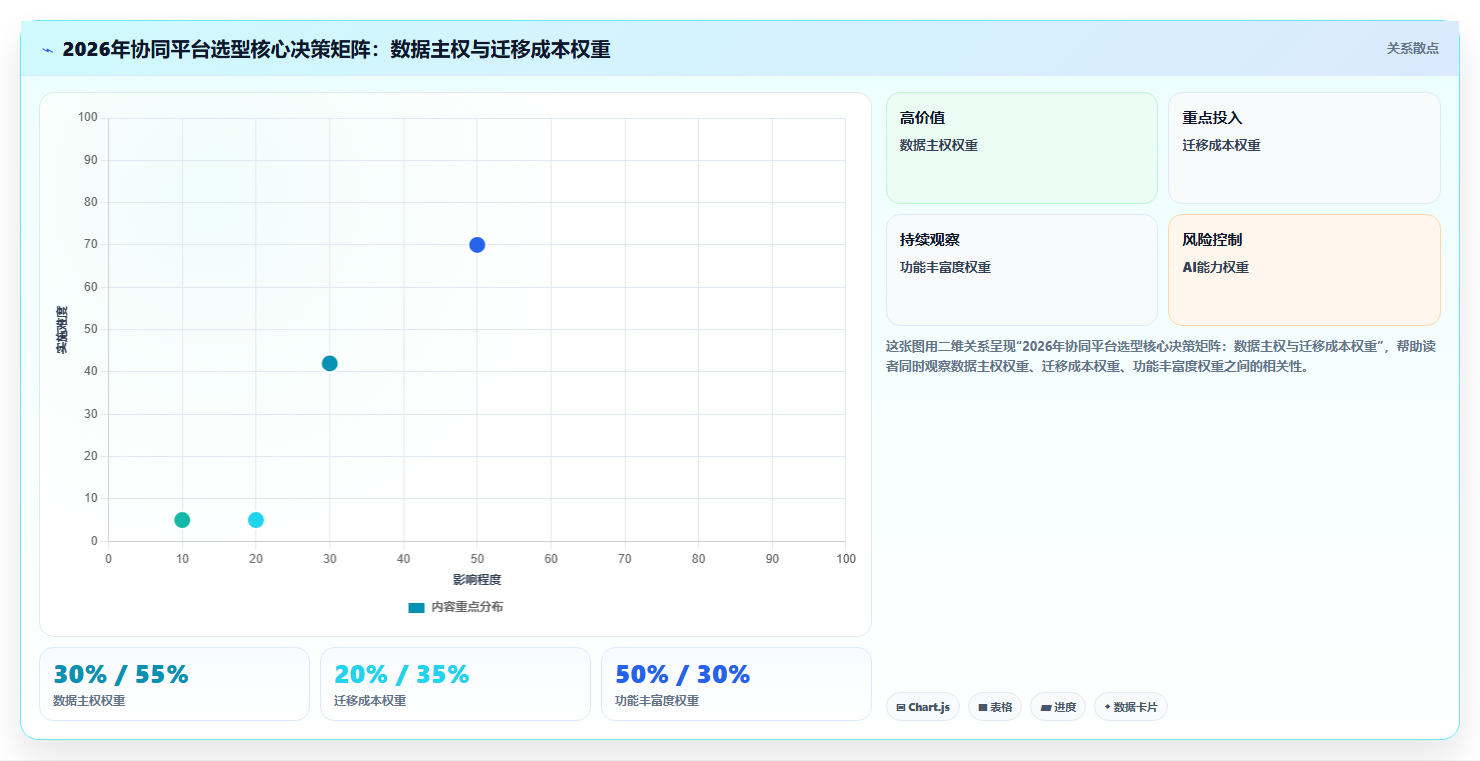Click the x-axis tick label 100
This screenshot has width=1480, height=761.
(x=846, y=559)
